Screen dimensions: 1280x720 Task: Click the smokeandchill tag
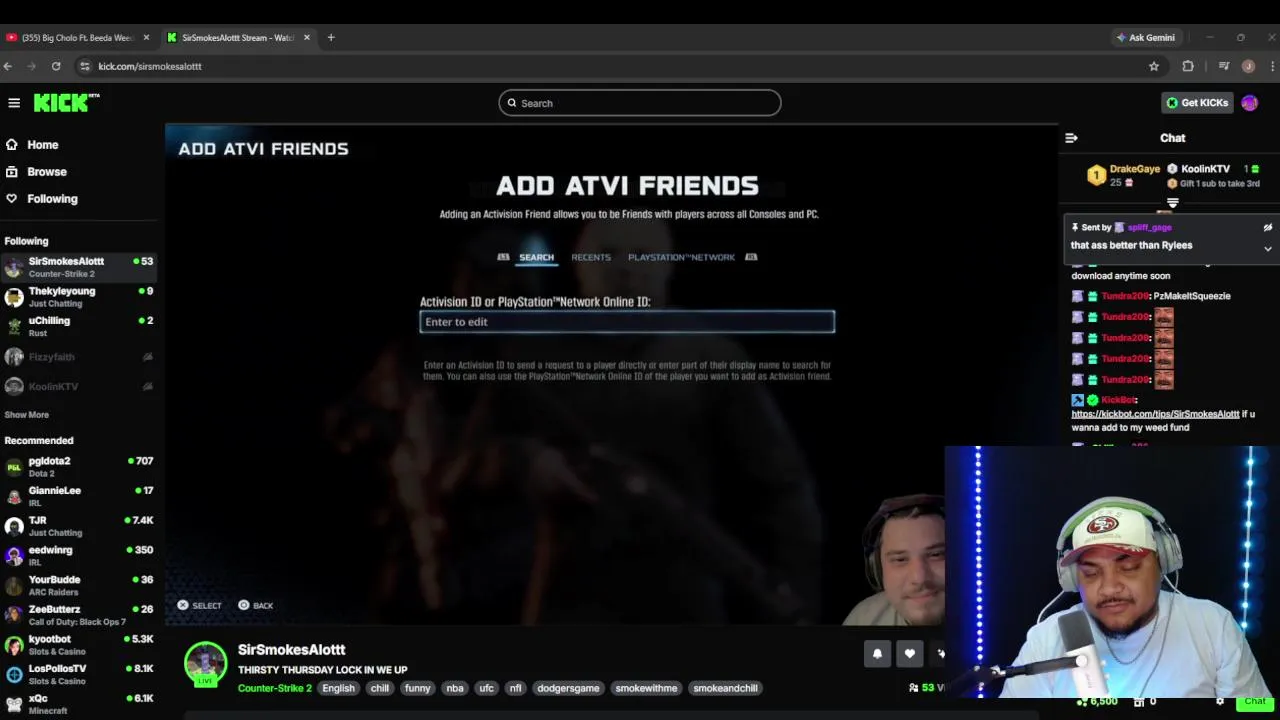[x=725, y=688]
